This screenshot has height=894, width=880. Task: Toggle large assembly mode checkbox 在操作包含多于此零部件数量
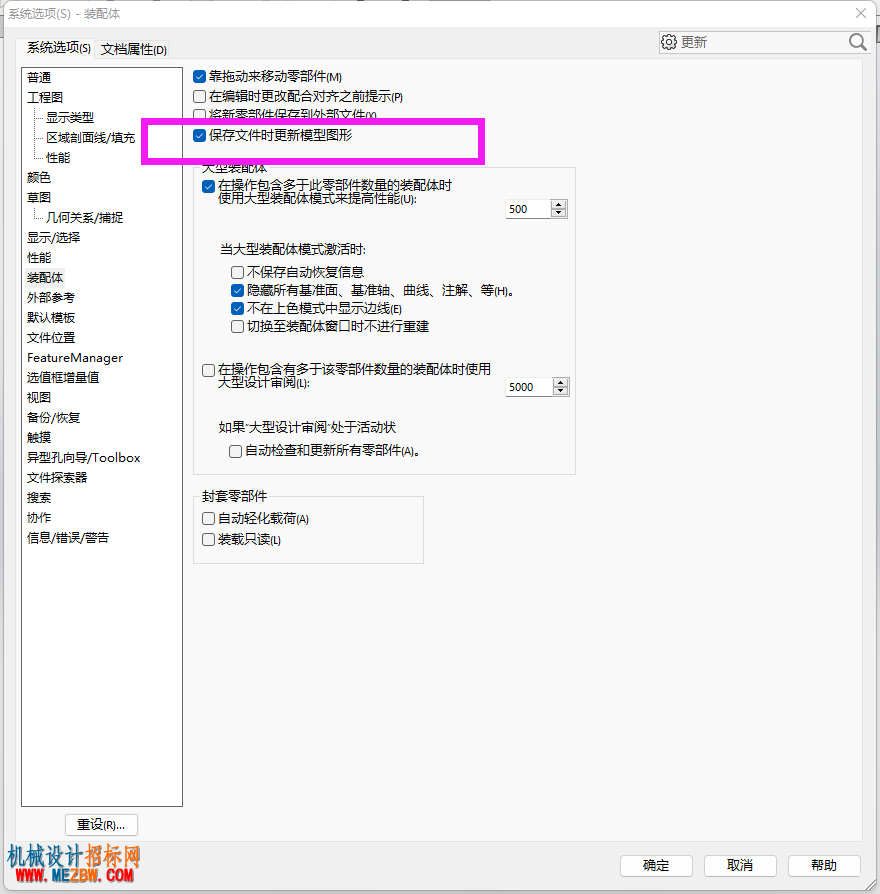[208, 186]
